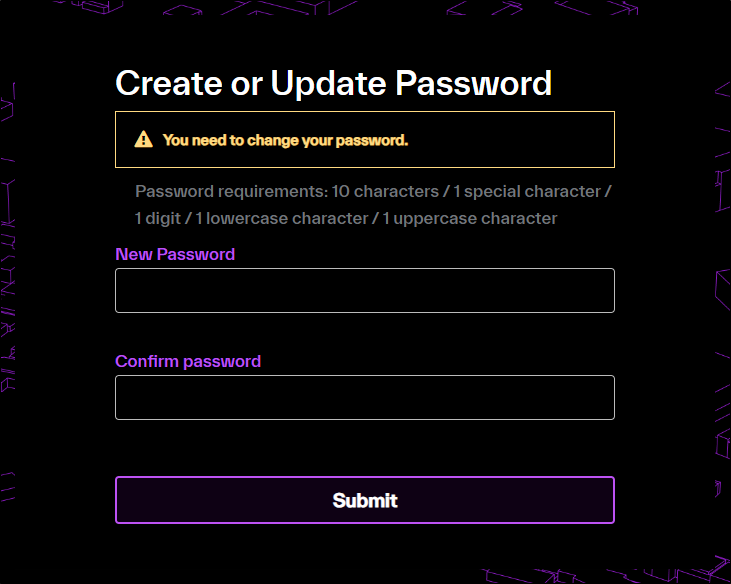The width and height of the screenshot is (731, 584).
Task: Click the "Confirm password" field label
Action: tap(188, 361)
